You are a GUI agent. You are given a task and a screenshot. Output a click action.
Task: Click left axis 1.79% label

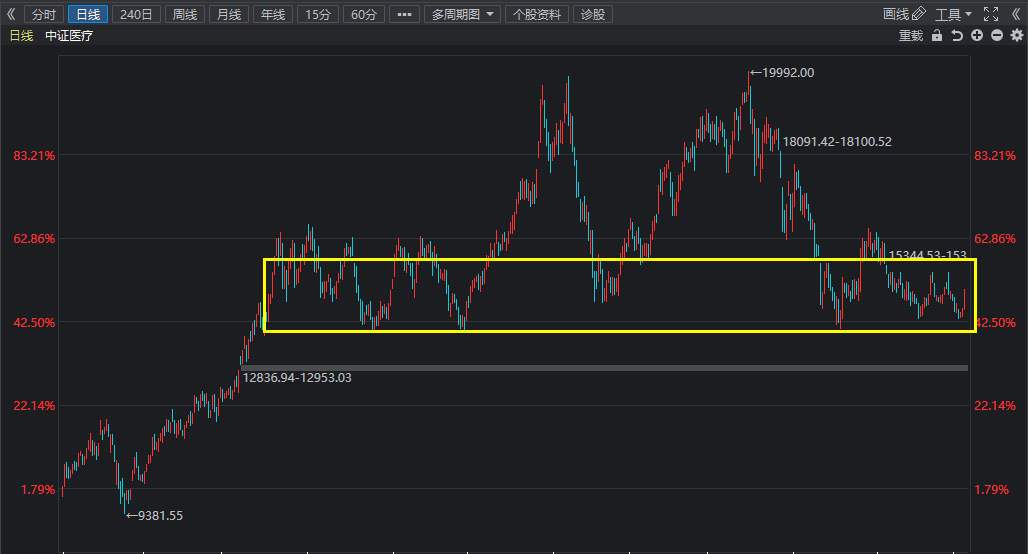click(38, 490)
